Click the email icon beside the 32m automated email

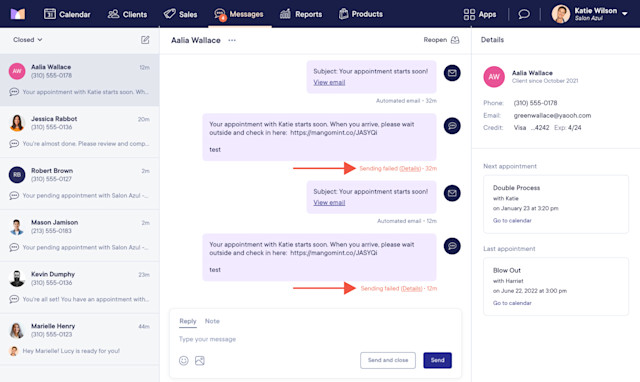452,73
